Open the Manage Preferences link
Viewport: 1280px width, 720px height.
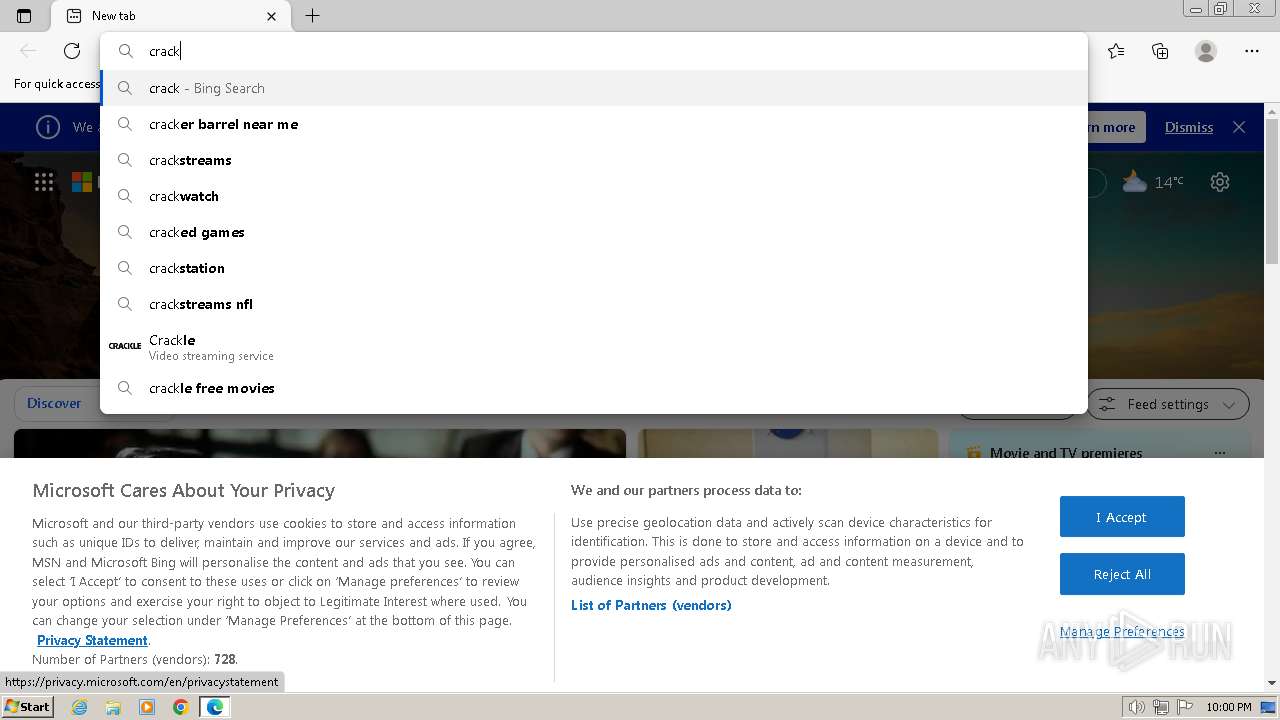point(1122,631)
